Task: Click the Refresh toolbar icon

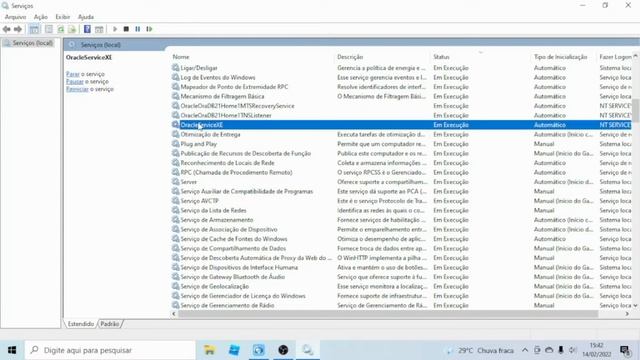Action: [x=60, y=29]
